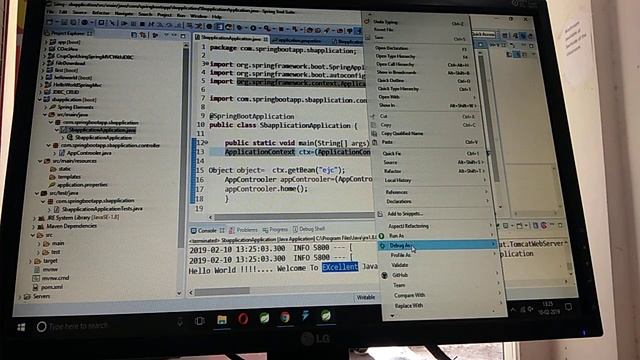Click the down arrow at context menu bottom
Viewport: 640px width, 360px height.
pyautogui.click(x=392, y=316)
